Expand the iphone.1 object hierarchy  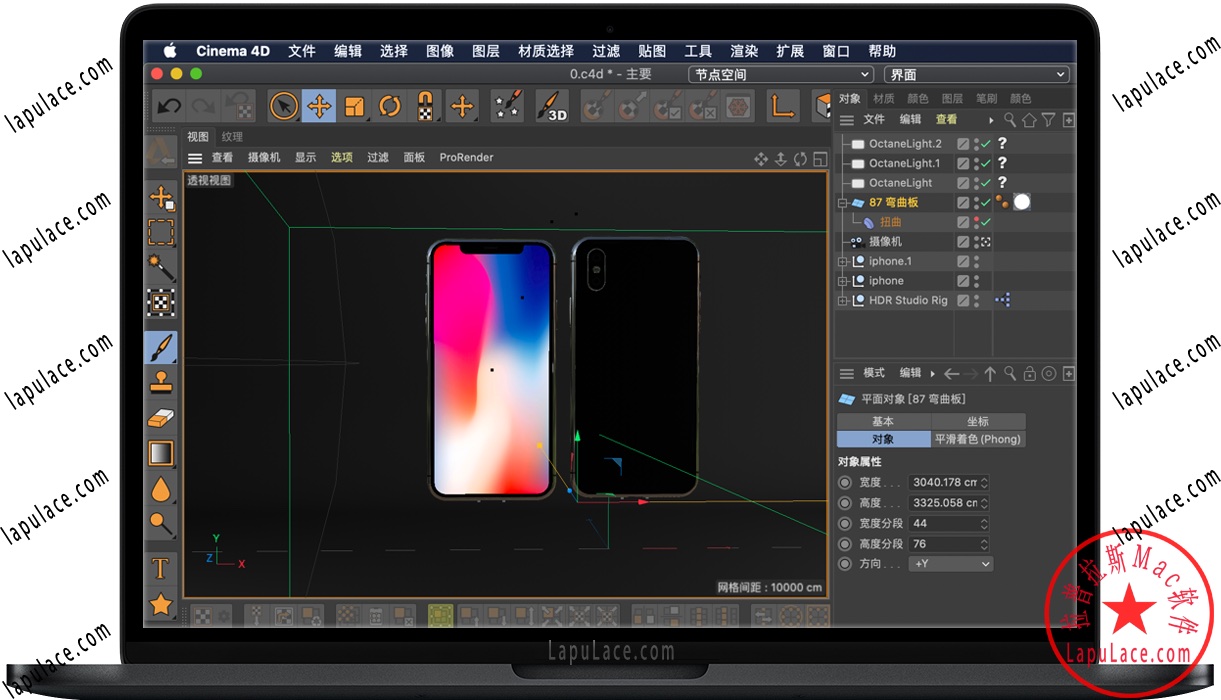[843, 261]
